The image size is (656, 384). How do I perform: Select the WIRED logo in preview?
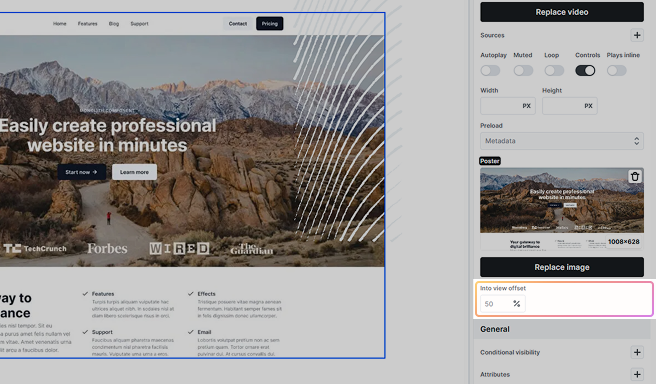pos(179,248)
